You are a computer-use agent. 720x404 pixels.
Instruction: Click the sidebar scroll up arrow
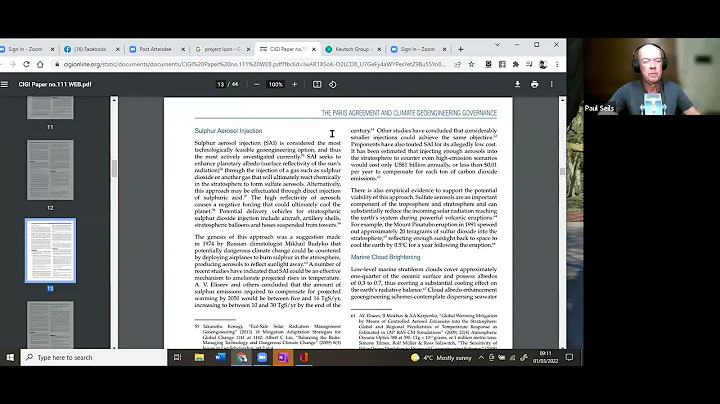coord(114,99)
